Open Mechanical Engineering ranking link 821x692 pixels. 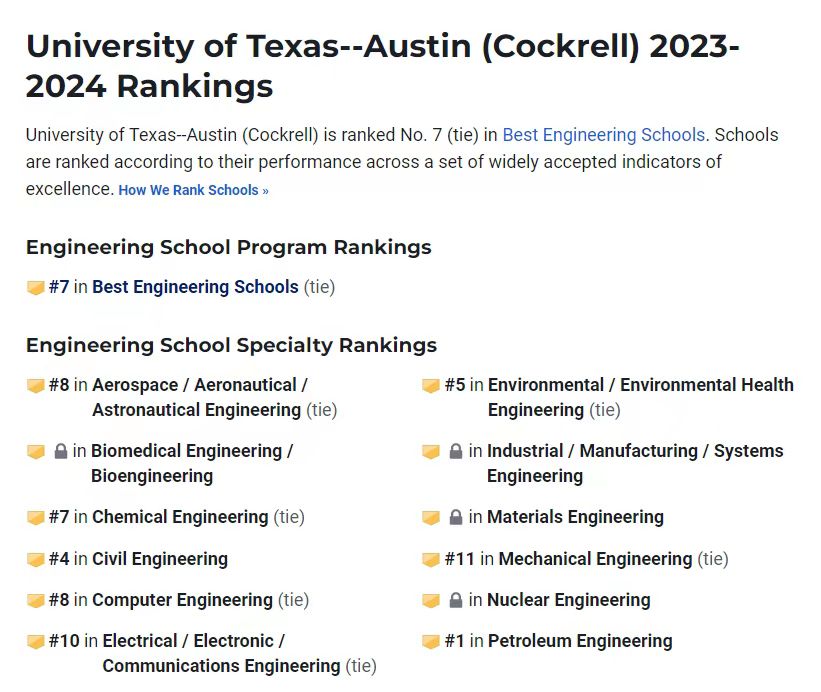pyautogui.click(x=595, y=559)
